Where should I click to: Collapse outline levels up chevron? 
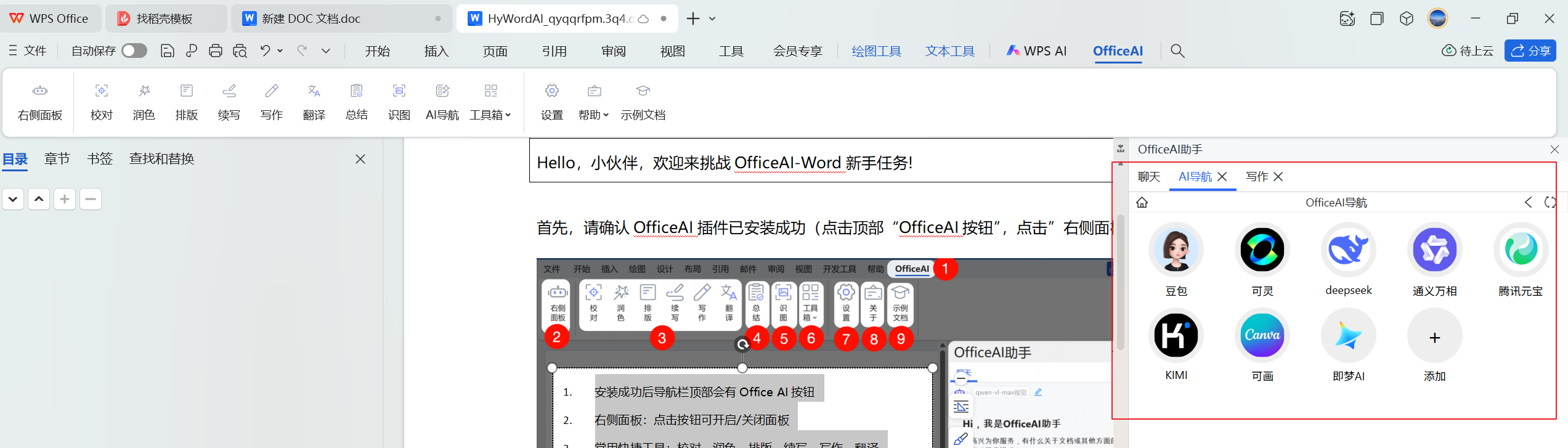(x=39, y=199)
